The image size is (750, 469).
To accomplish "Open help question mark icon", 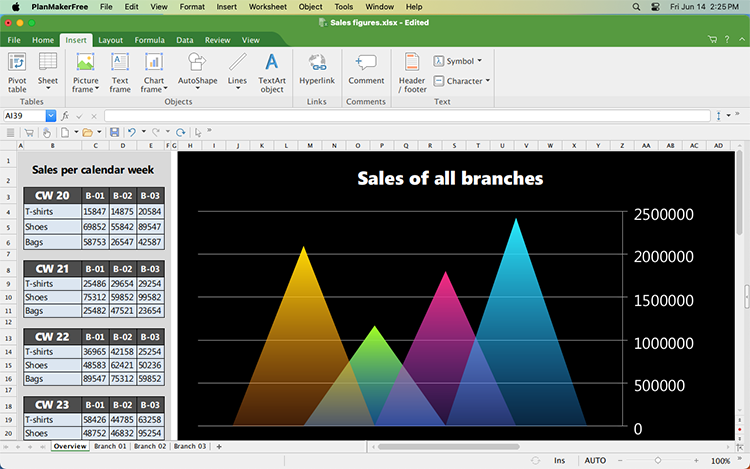I will [727, 40].
